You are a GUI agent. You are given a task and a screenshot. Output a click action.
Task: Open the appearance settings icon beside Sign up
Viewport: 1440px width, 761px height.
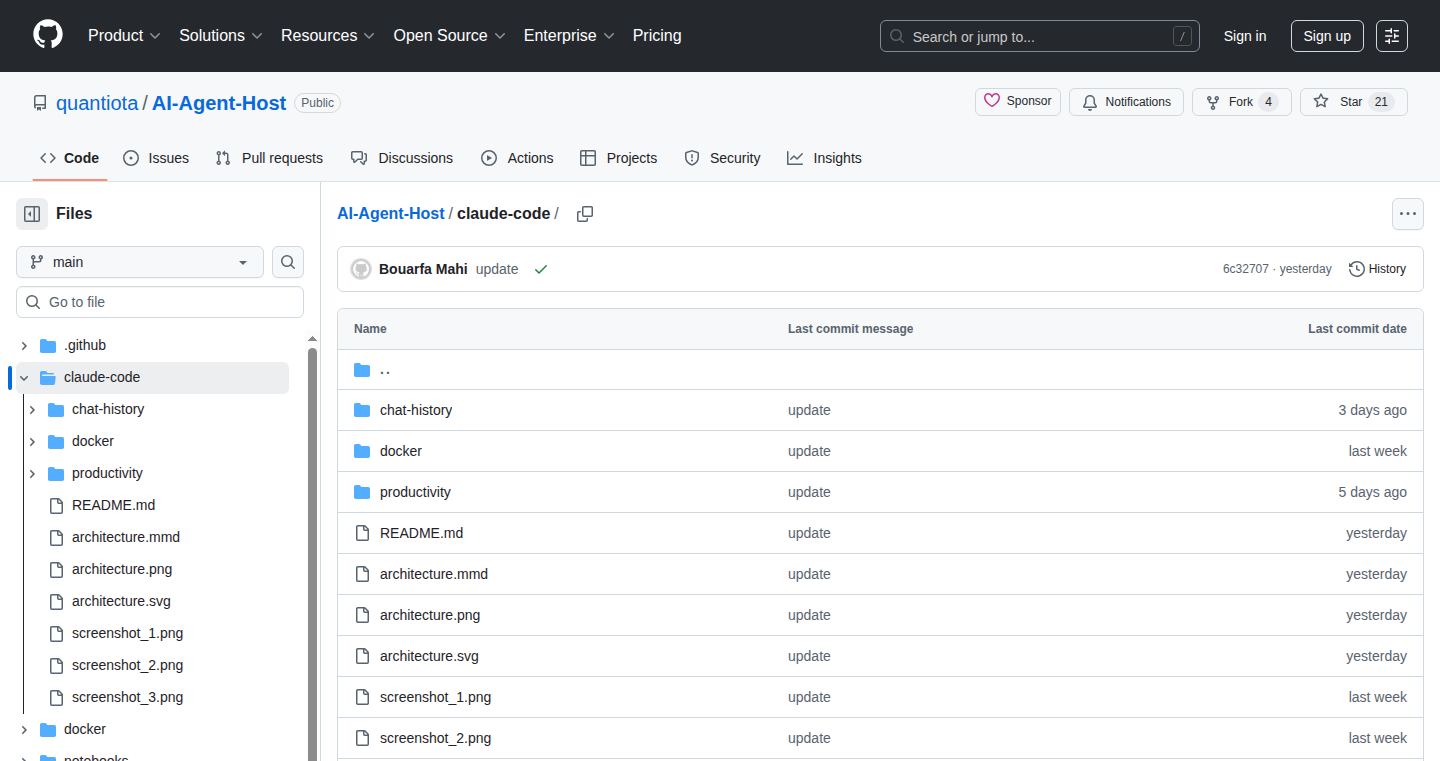click(x=1392, y=36)
